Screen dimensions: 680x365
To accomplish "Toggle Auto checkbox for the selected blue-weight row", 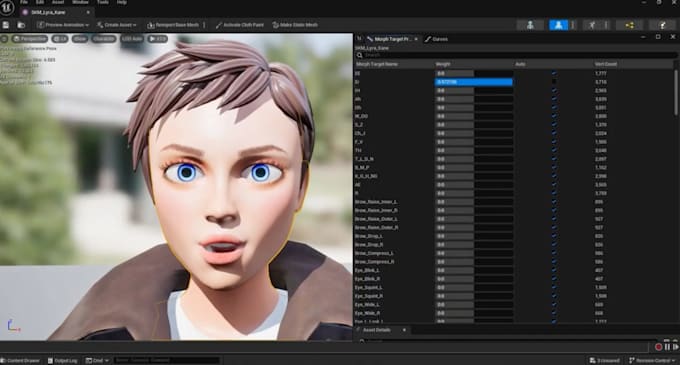I will coord(554,82).
